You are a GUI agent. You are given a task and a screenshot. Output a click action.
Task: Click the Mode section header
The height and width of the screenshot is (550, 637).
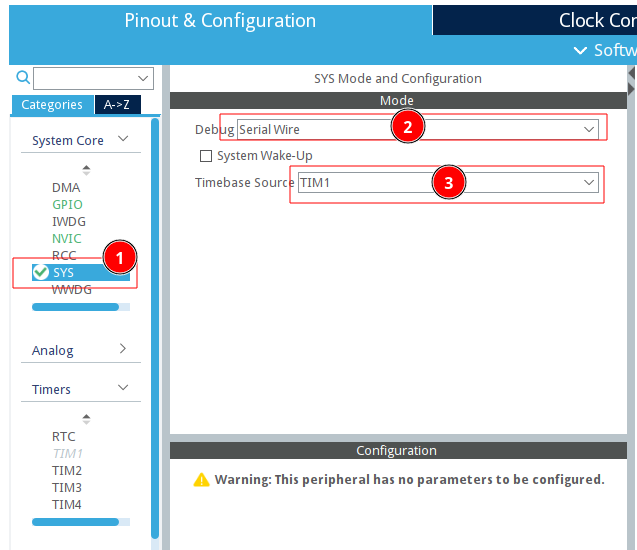point(398,100)
